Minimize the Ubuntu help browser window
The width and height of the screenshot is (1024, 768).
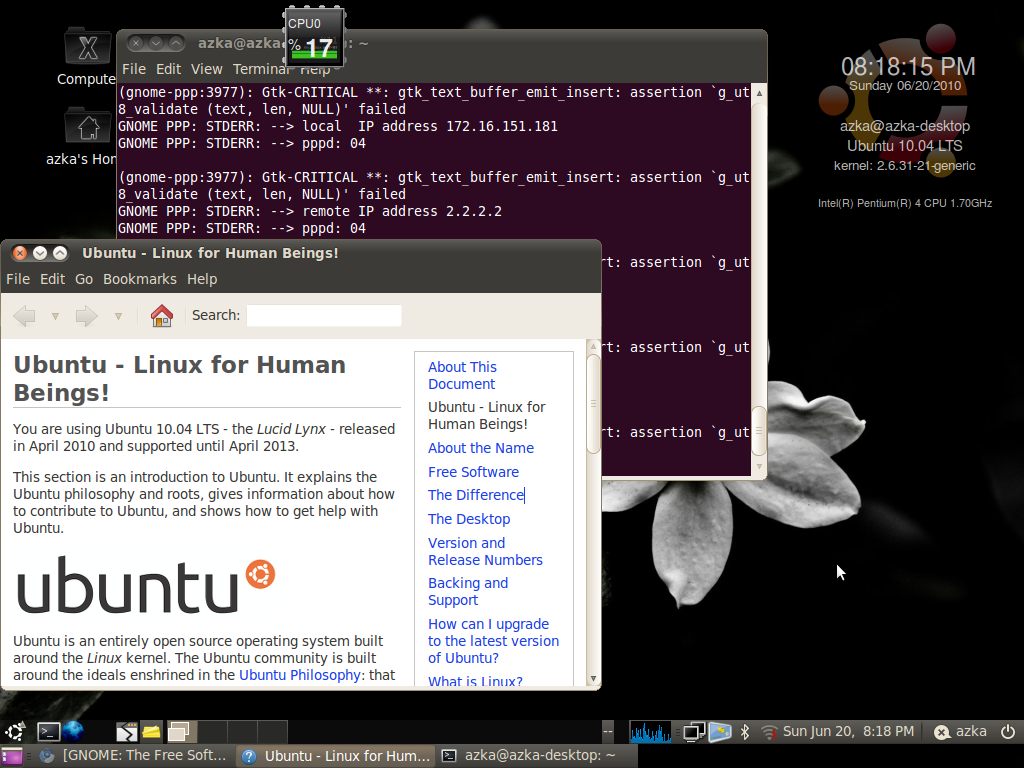[40, 253]
